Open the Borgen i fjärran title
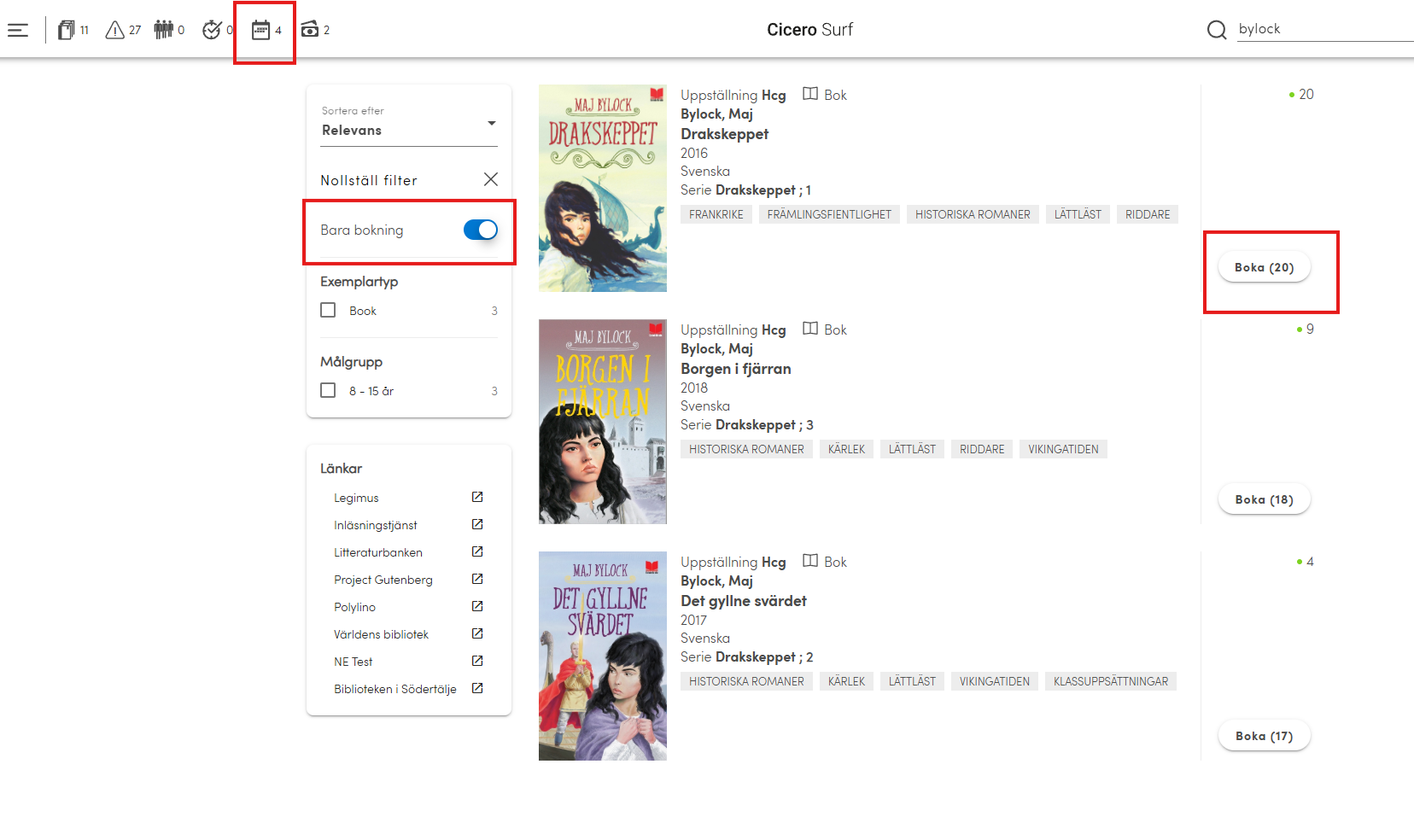Image resolution: width=1414 pixels, height=840 pixels. coord(736,369)
